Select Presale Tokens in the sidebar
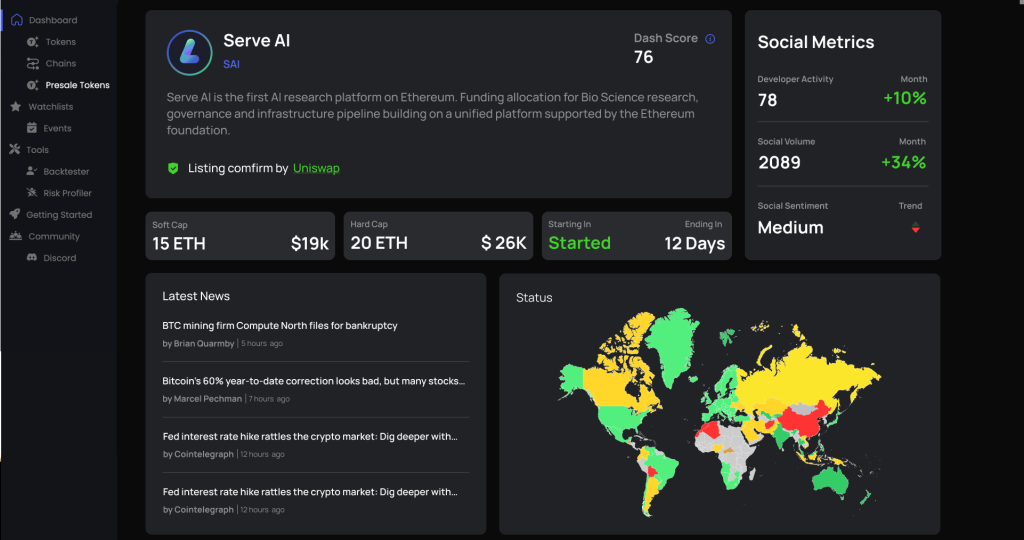 tap(78, 85)
